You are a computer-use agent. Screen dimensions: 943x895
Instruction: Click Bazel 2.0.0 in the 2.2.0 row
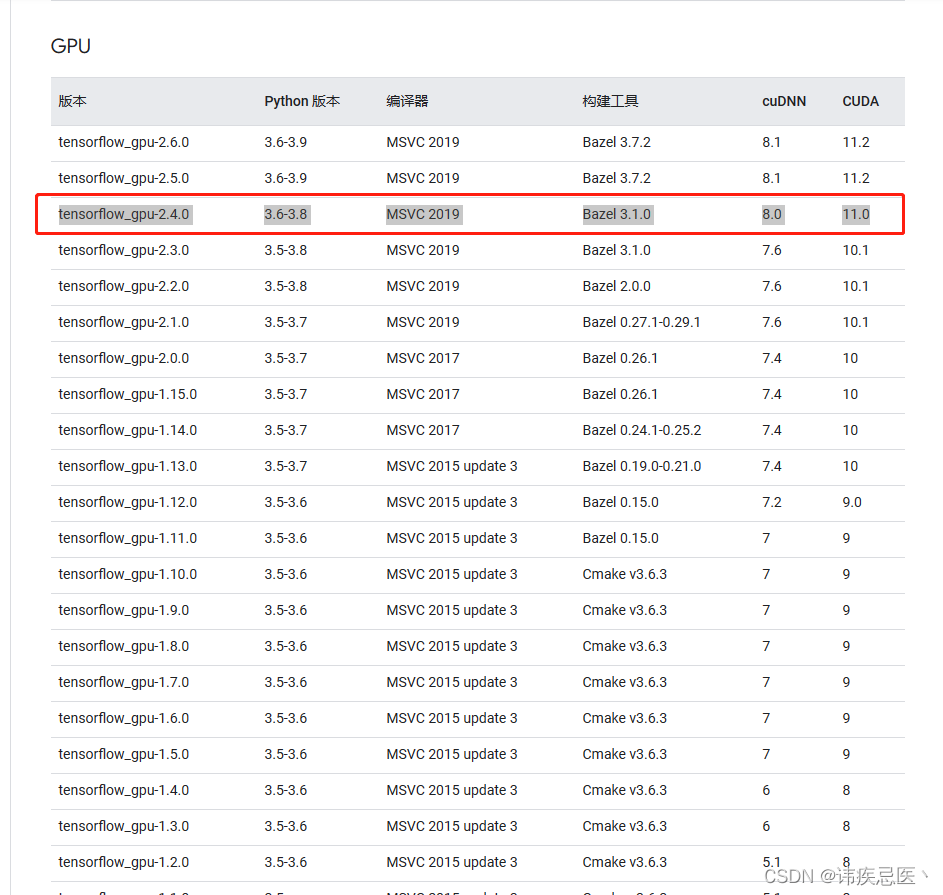[x=616, y=286]
